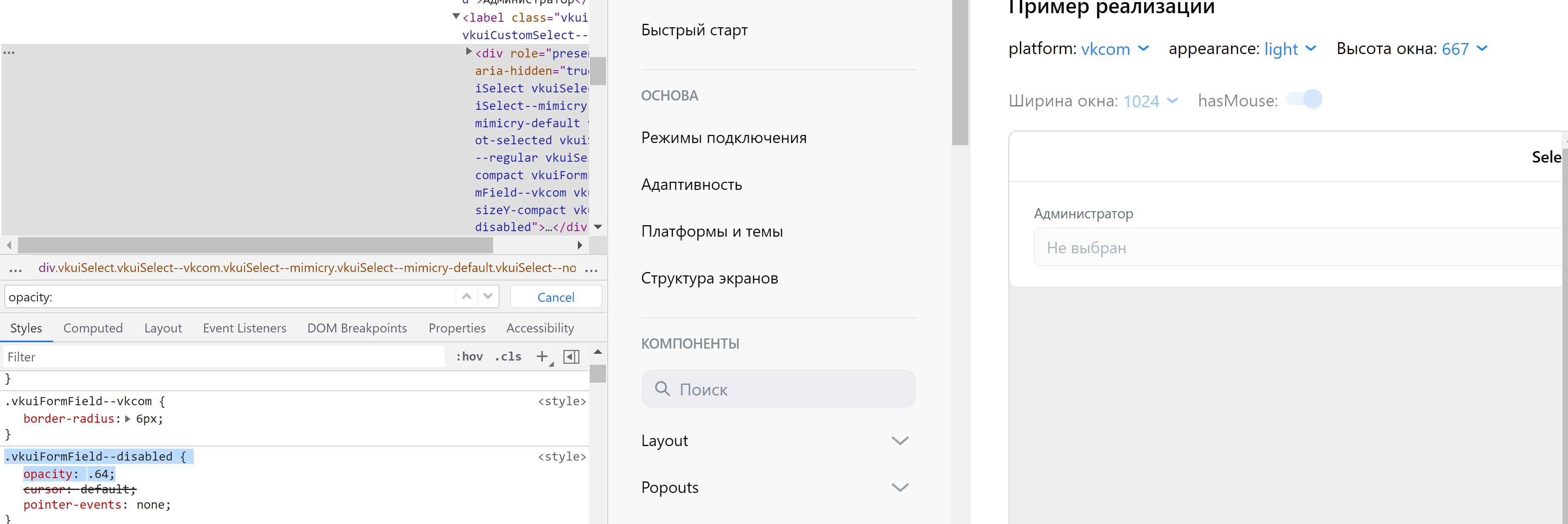Viewport: 1568px width, 524px height.
Task: Click the three dots beside the selected DOM node
Action: pyautogui.click(x=9, y=53)
